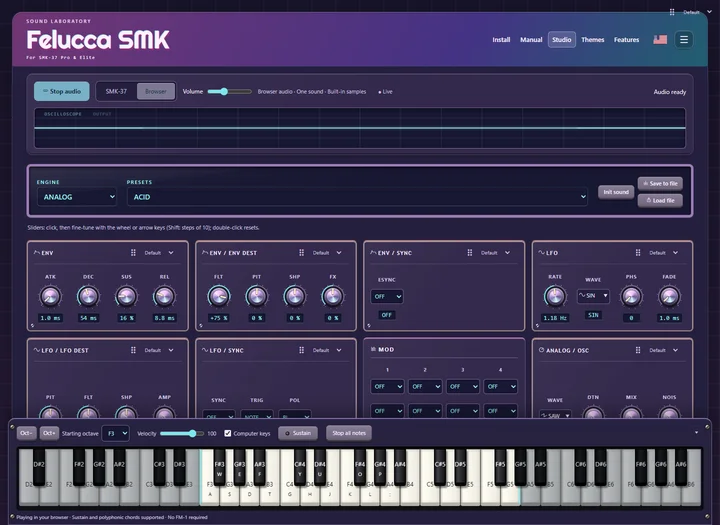Click the grip icon at the top-right of the page
This screenshot has width=720, height=525.
coord(672,12)
